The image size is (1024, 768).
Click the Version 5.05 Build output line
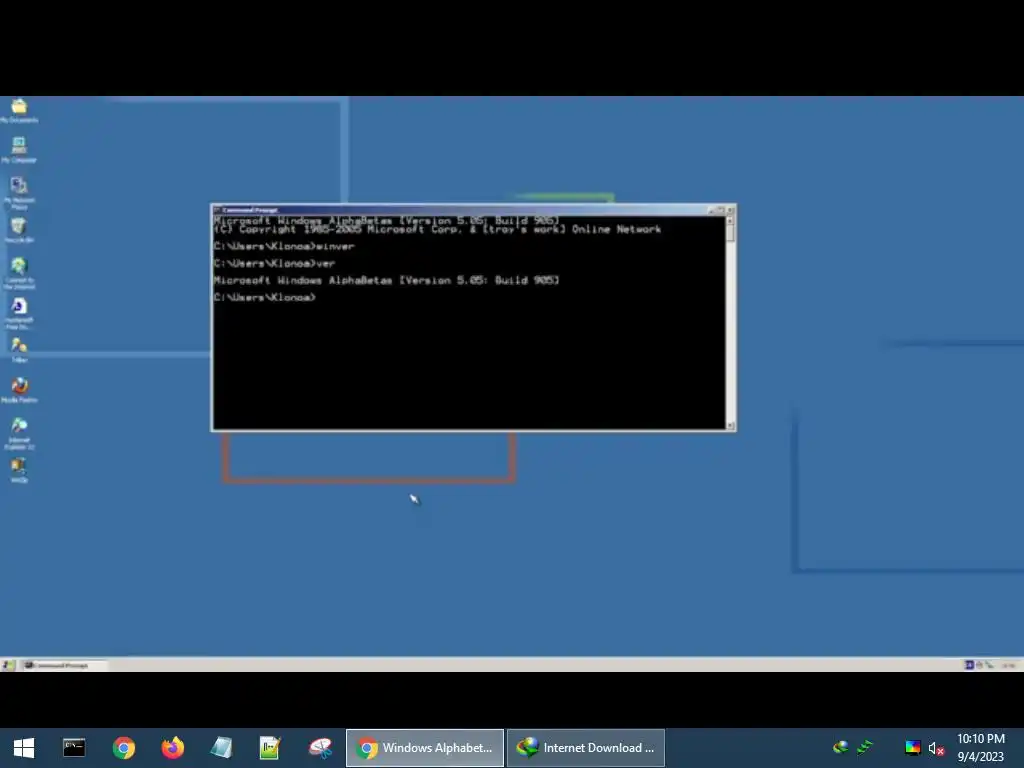click(386, 280)
